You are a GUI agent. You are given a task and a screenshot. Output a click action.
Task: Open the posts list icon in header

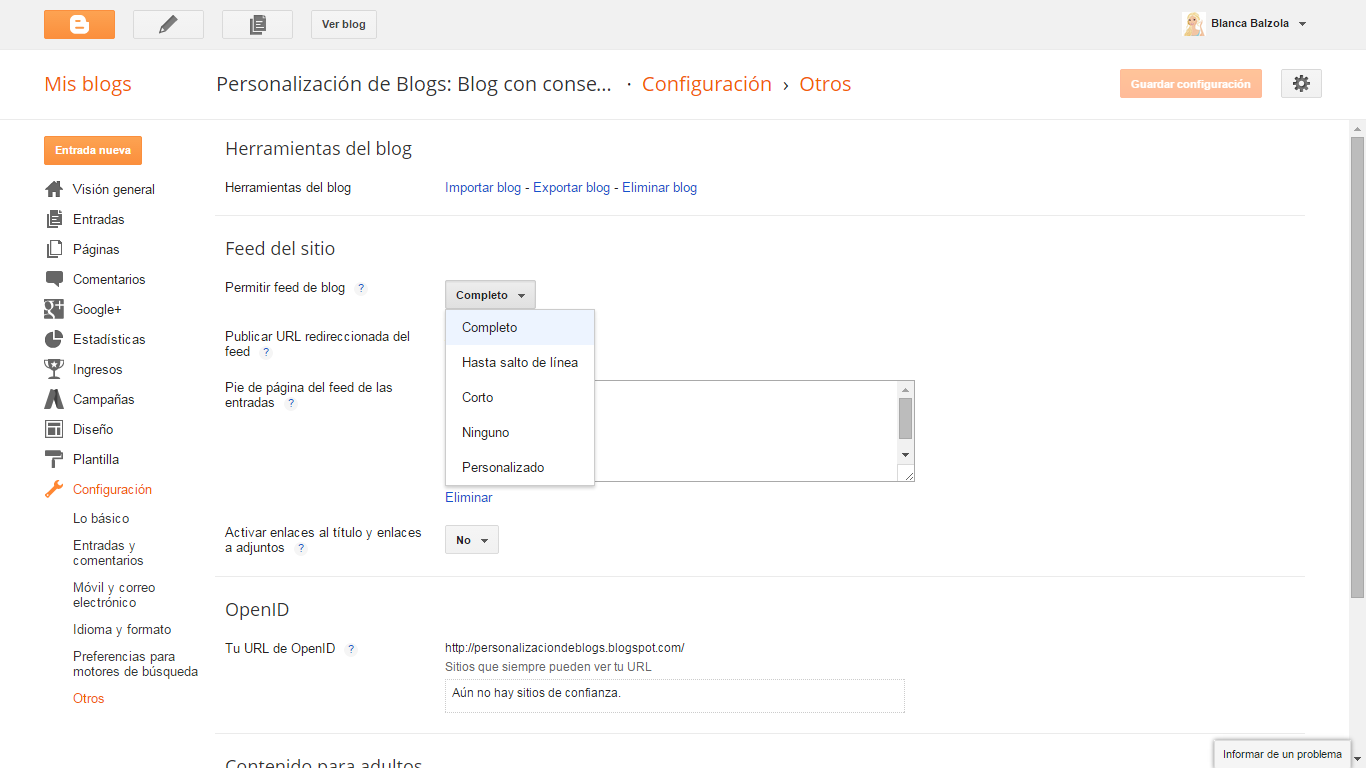(x=257, y=24)
